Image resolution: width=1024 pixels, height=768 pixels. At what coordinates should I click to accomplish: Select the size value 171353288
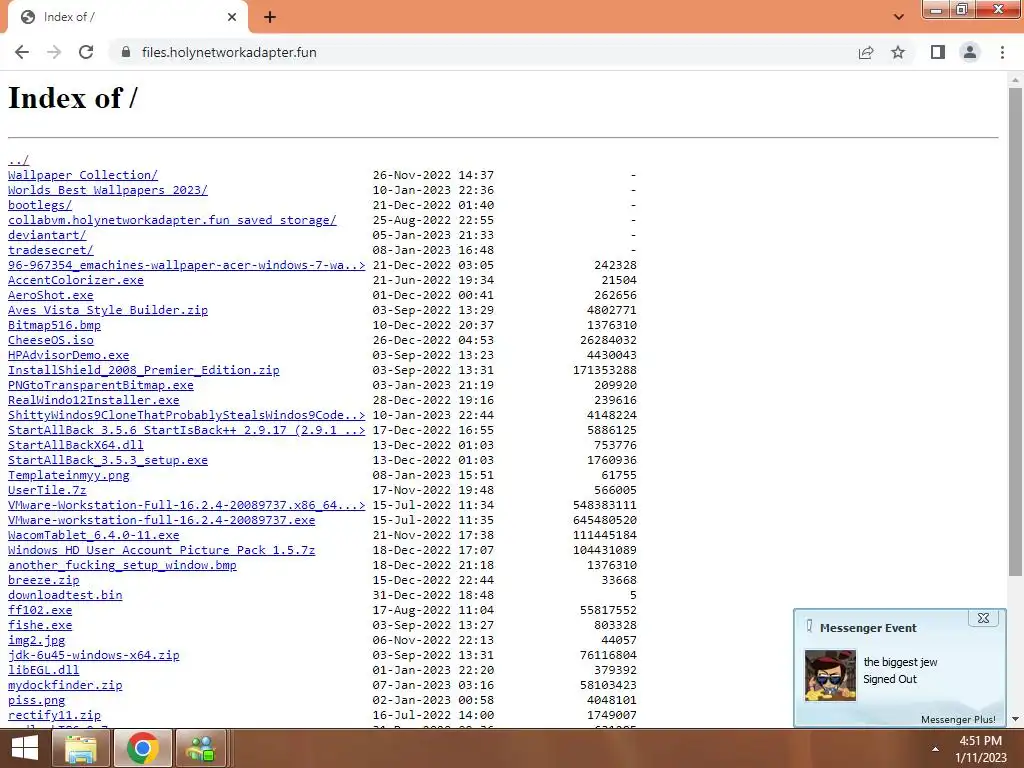[x=605, y=370]
